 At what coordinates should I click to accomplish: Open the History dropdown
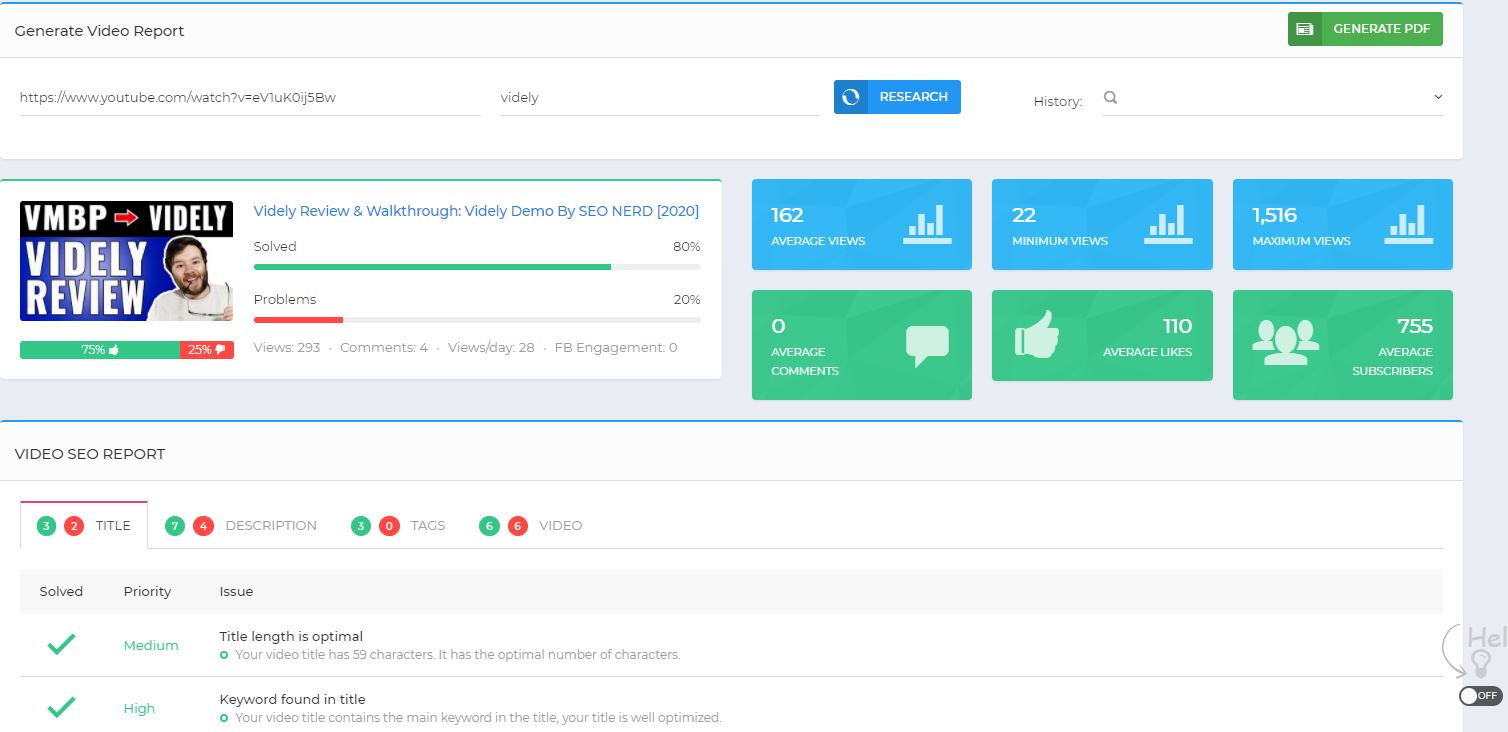click(x=1272, y=98)
